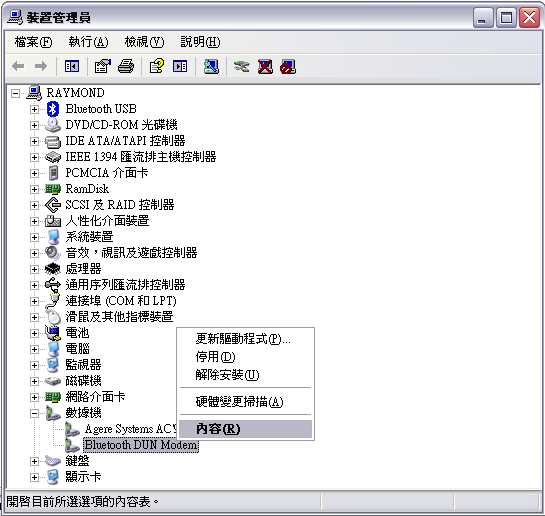This screenshot has width=545, height=516.
Task: Click Scan for hardware changes toolbar icon
Action: [211, 66]
